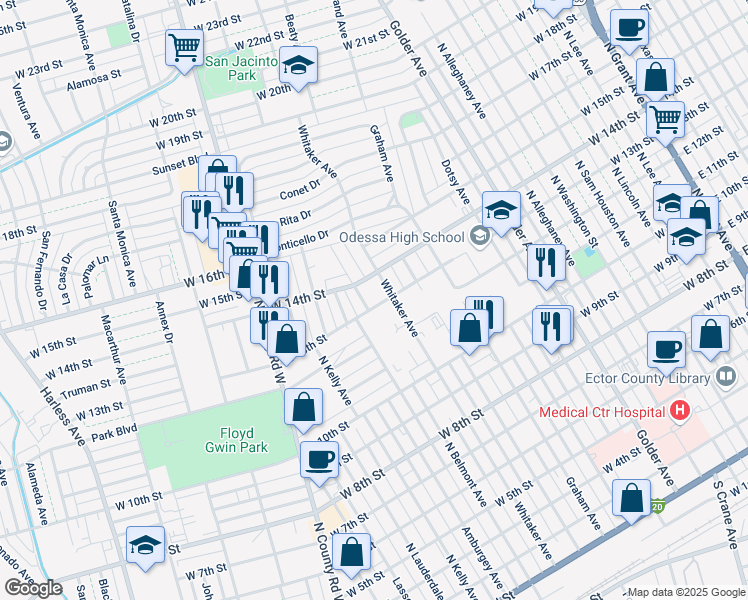Click the Odessa High School place icon
748x600 pixels.
[x=479, y=236]
